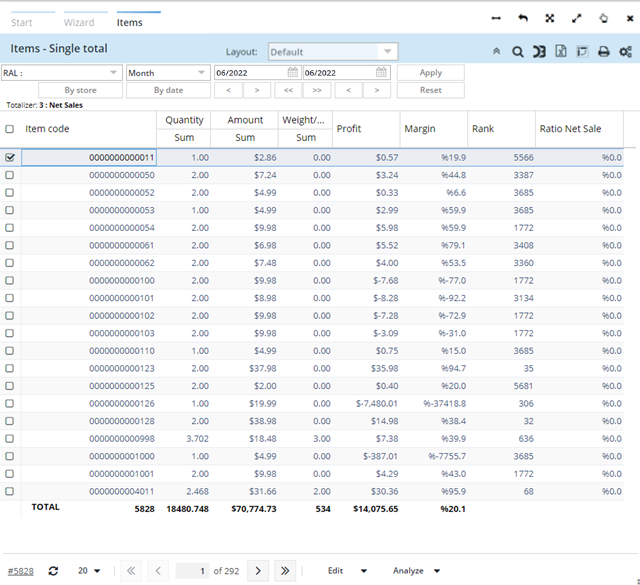640x585 pixels.
Task: Click the Apply button
Action: click(430, 73)
